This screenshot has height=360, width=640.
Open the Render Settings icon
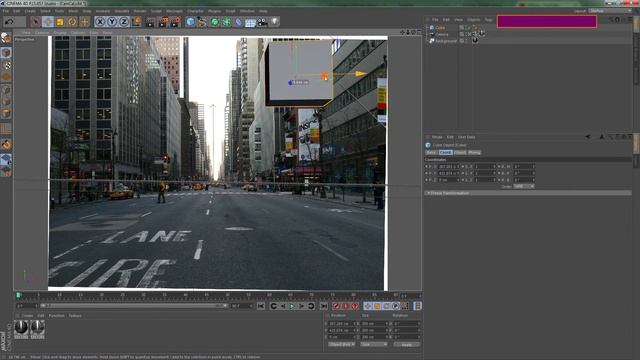point(176,22)
